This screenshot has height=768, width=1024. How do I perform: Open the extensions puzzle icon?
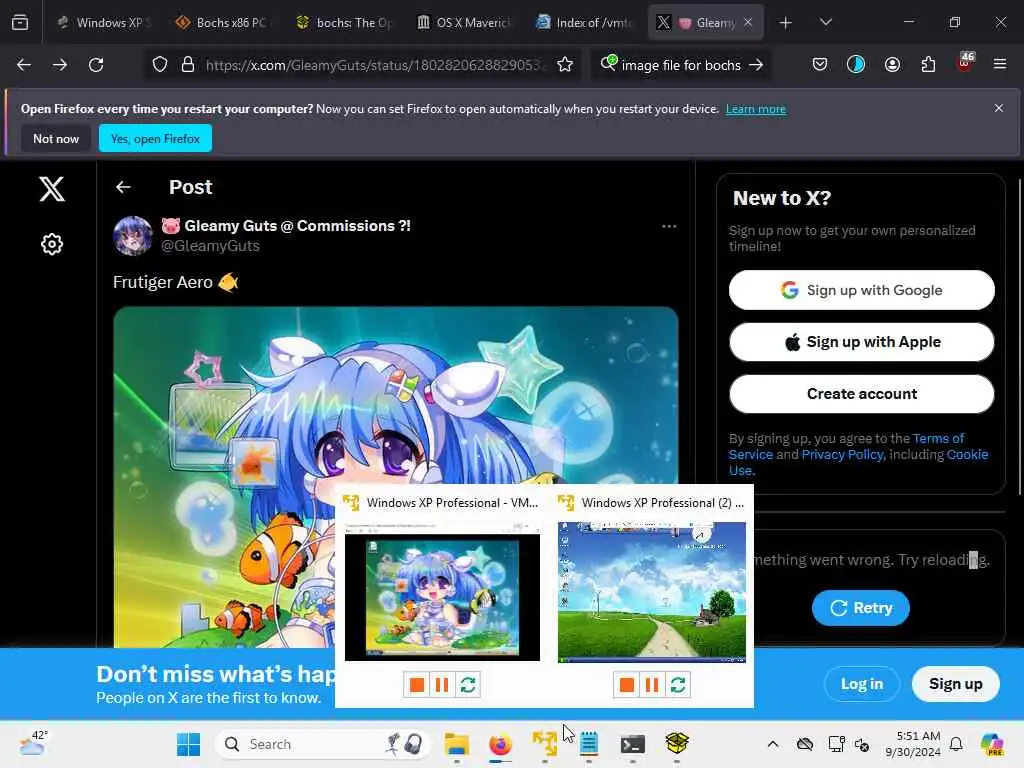pyautogui.click(x=928, y=64)
